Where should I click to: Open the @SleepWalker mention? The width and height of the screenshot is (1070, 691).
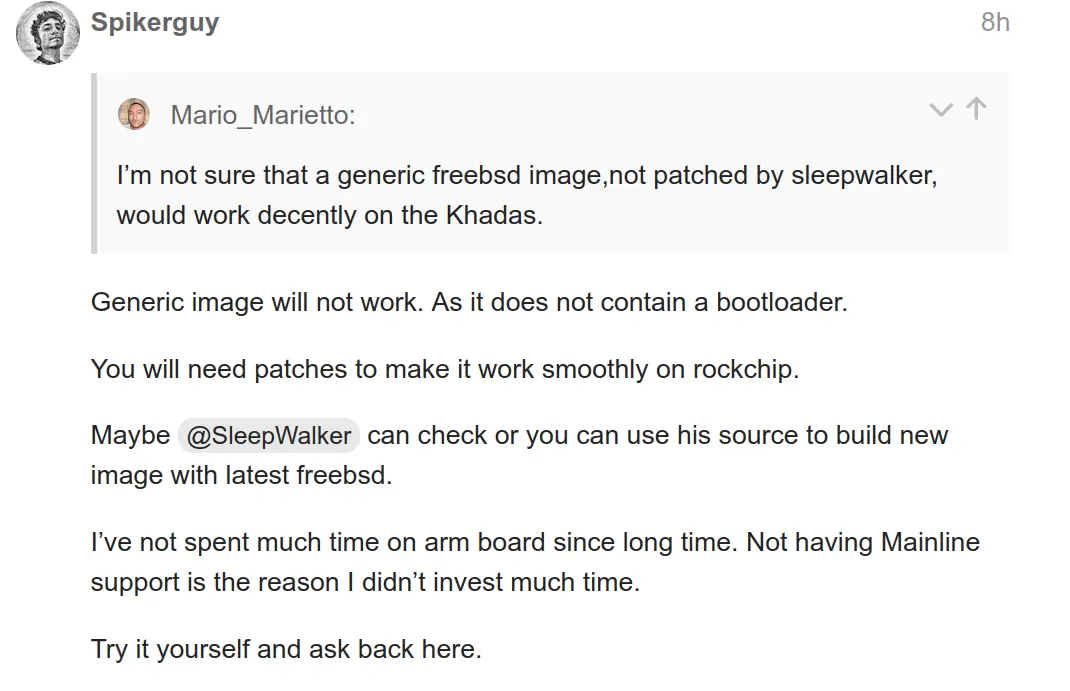[268, 436]
